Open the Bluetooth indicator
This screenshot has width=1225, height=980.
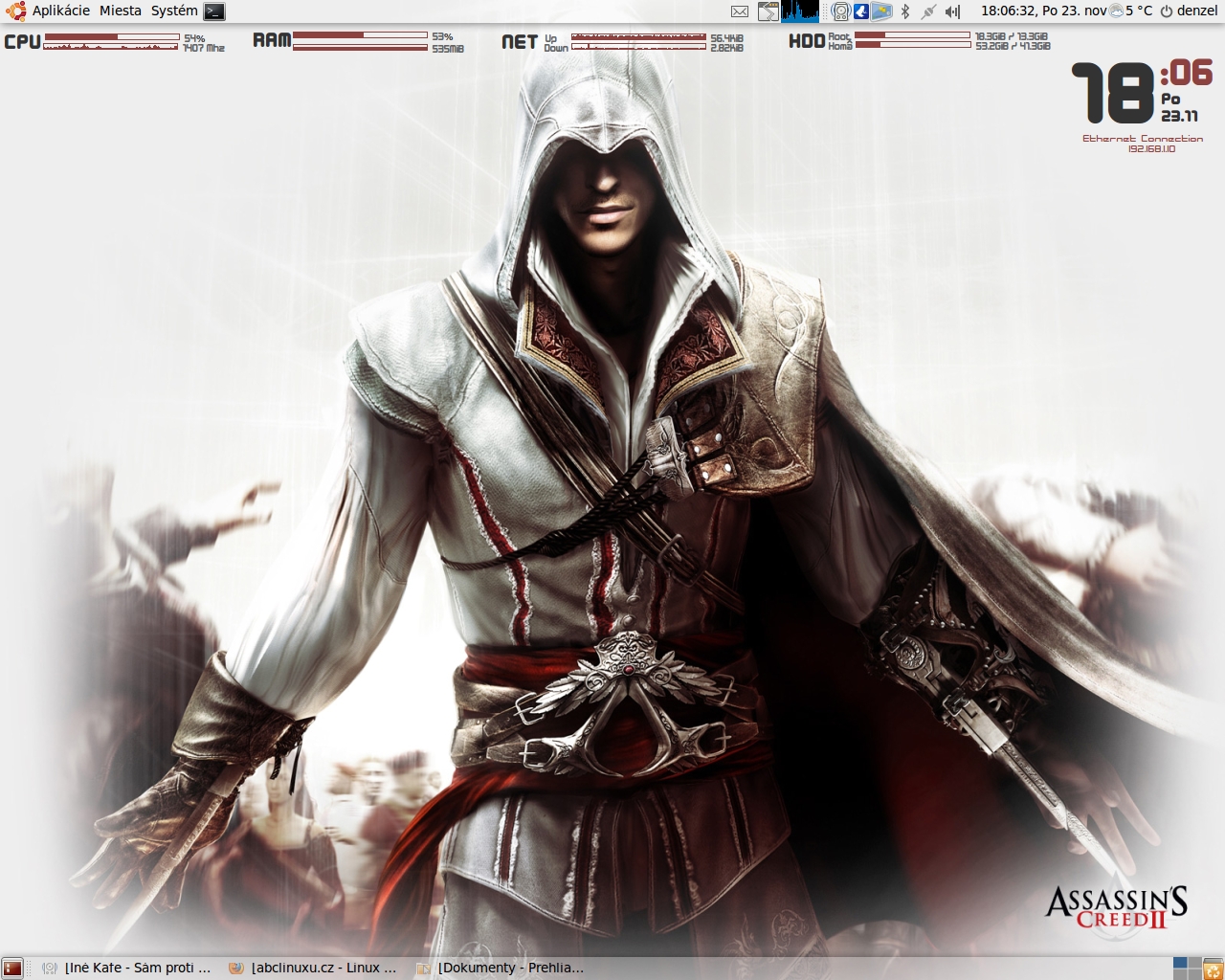tap(905, 11)
